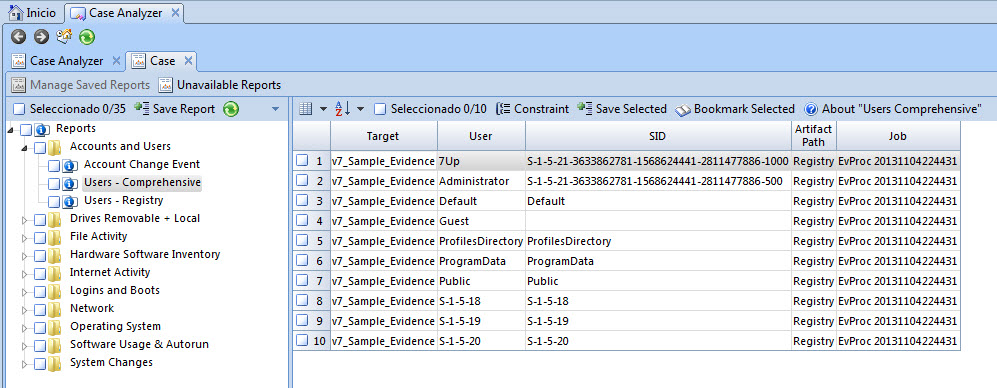This screenshot has width=997, height=388.
Task: Click the Reports root info icon
Action: pyautogui.click(x=42, y=130)
